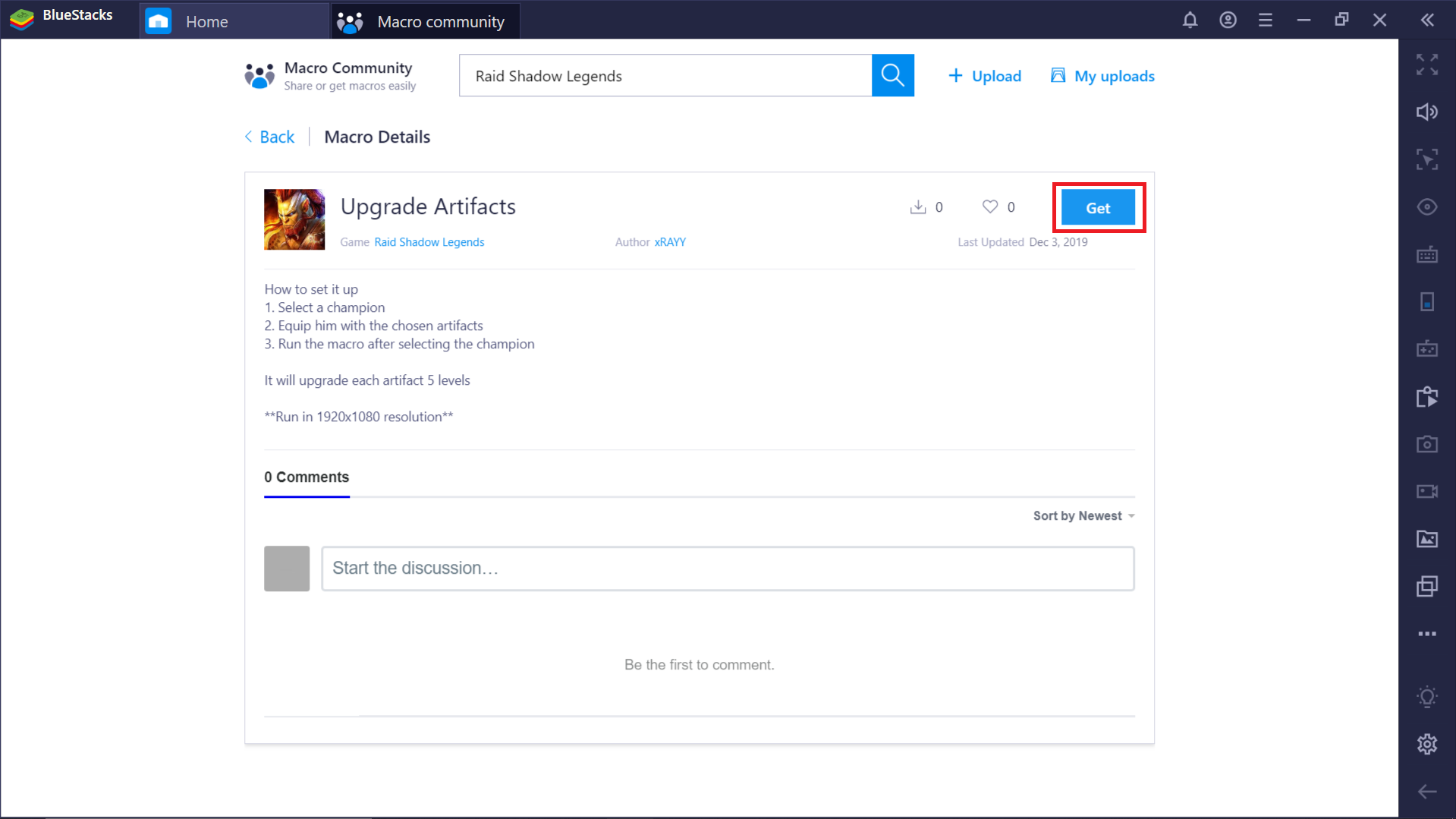Open the media gallery icon
Image resolution: width=1456 pixels, height=819 pixels.
pos(1427,539)
